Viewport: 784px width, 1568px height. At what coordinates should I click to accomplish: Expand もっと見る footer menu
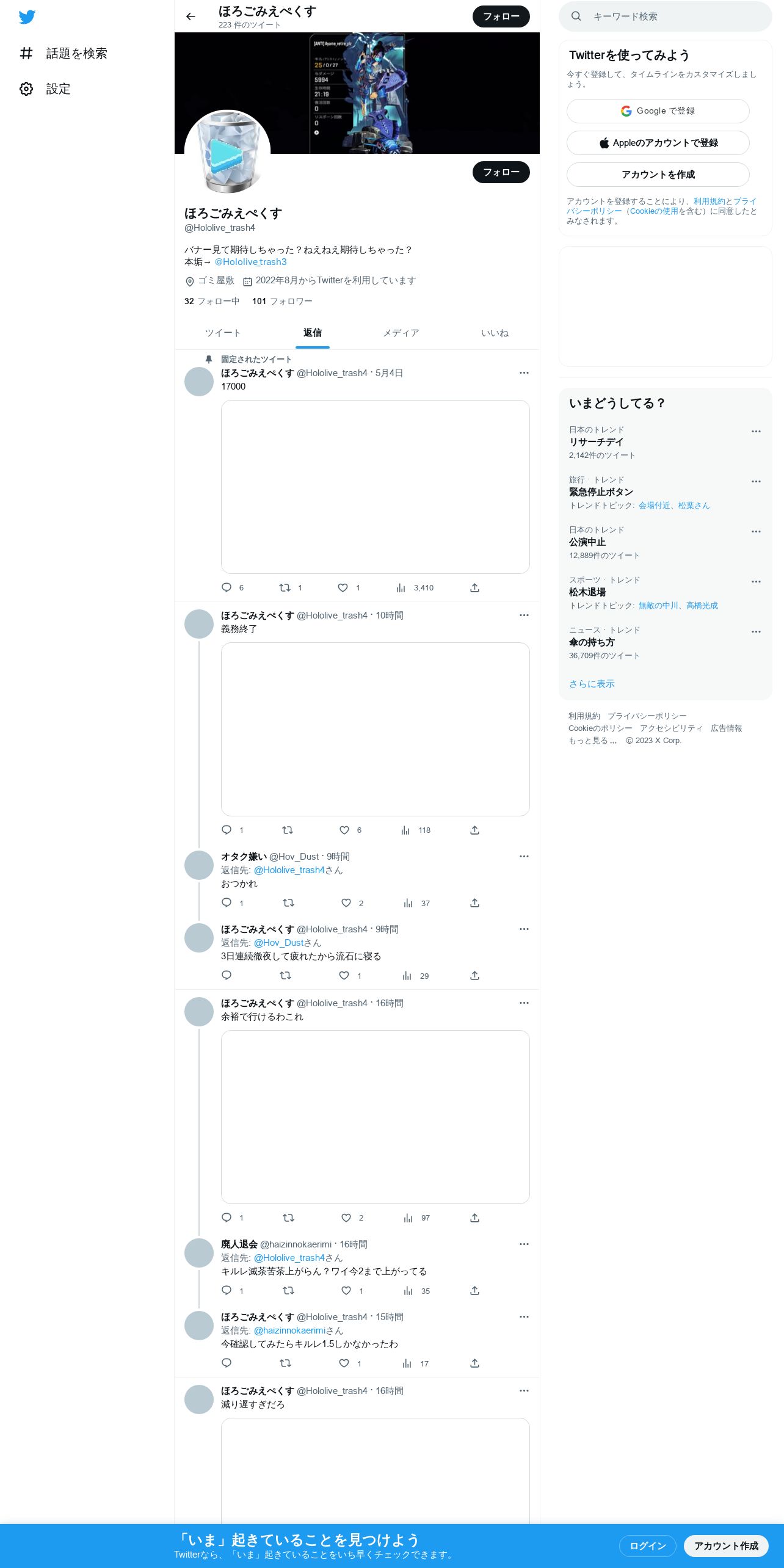coord(592,740)
